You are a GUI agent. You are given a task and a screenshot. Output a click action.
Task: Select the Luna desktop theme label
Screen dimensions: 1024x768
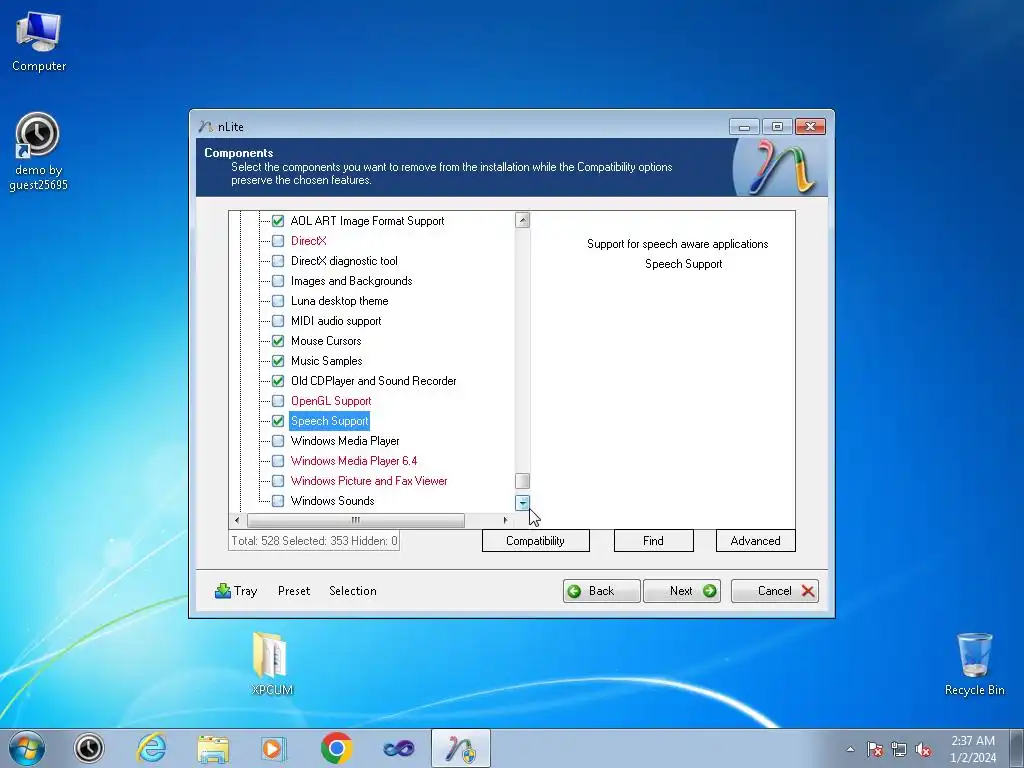click(340, 301)
